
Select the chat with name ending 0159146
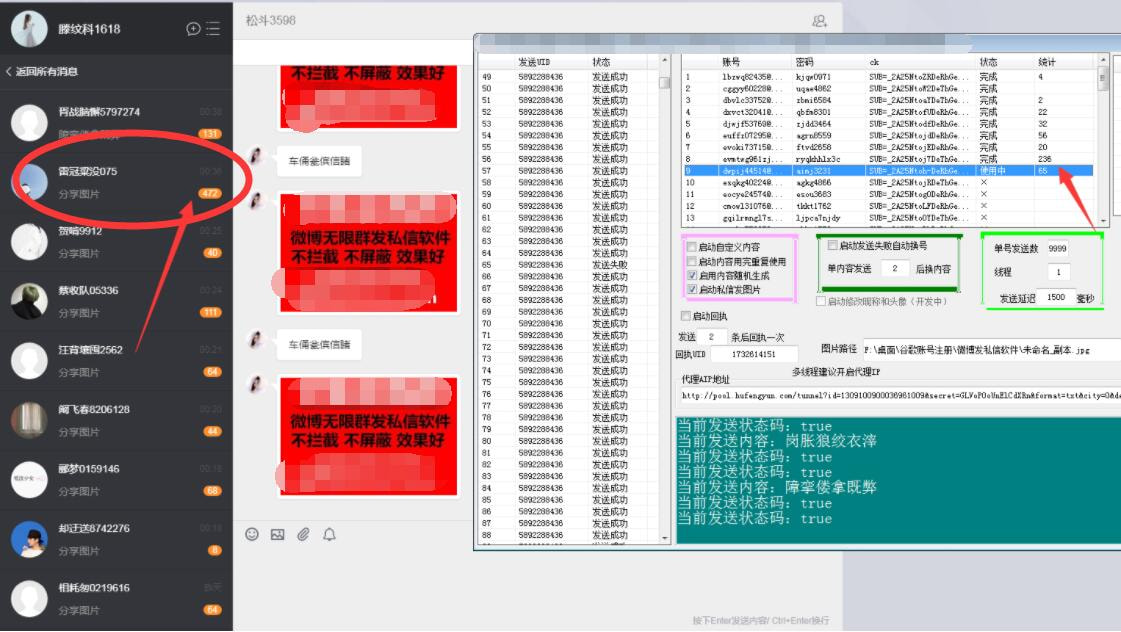point(117,479)
